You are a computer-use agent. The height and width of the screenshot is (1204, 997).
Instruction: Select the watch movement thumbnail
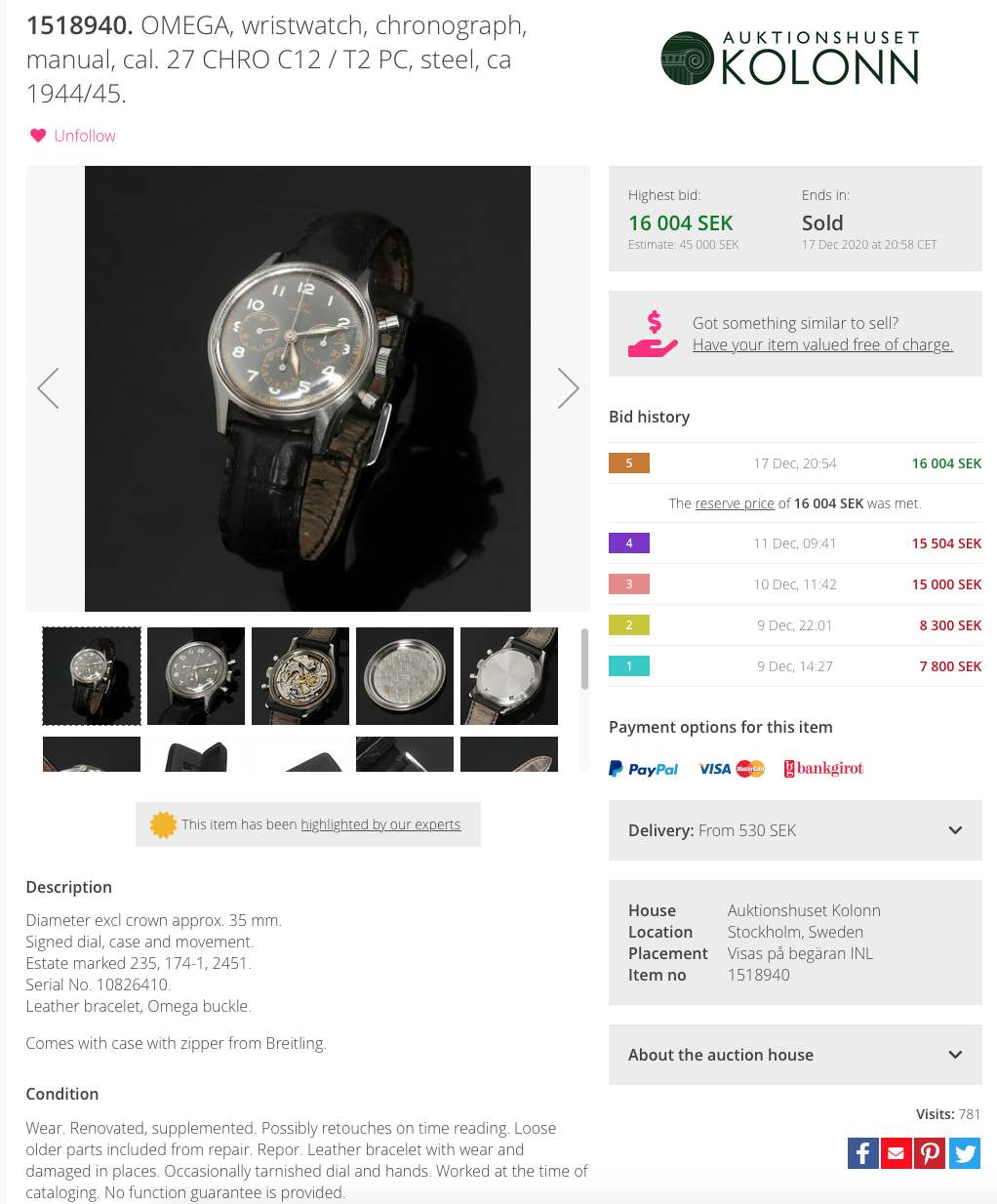click(300, 676)
